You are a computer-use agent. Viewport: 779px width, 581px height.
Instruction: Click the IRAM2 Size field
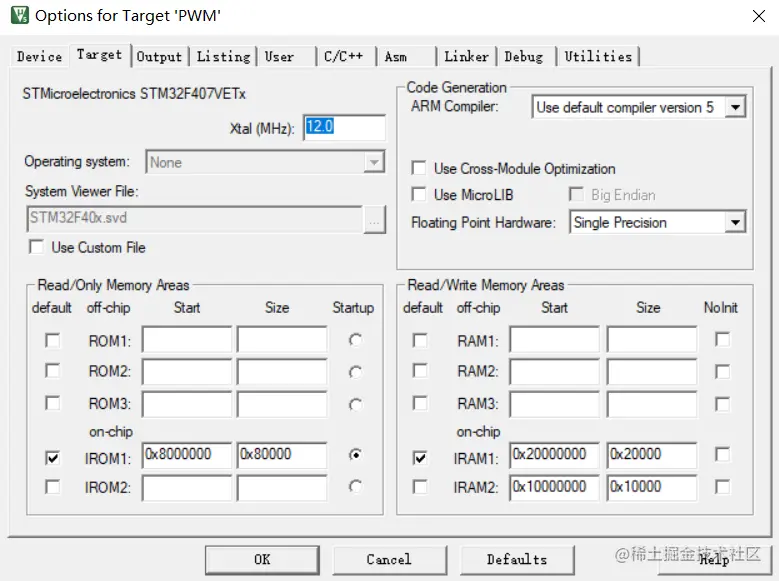[x=651, y=487]
